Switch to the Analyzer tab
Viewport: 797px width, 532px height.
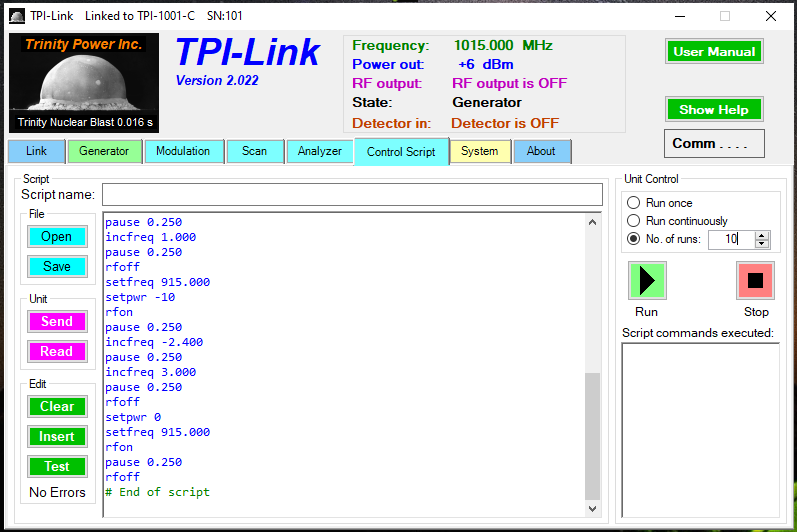[x=320, y=151]
